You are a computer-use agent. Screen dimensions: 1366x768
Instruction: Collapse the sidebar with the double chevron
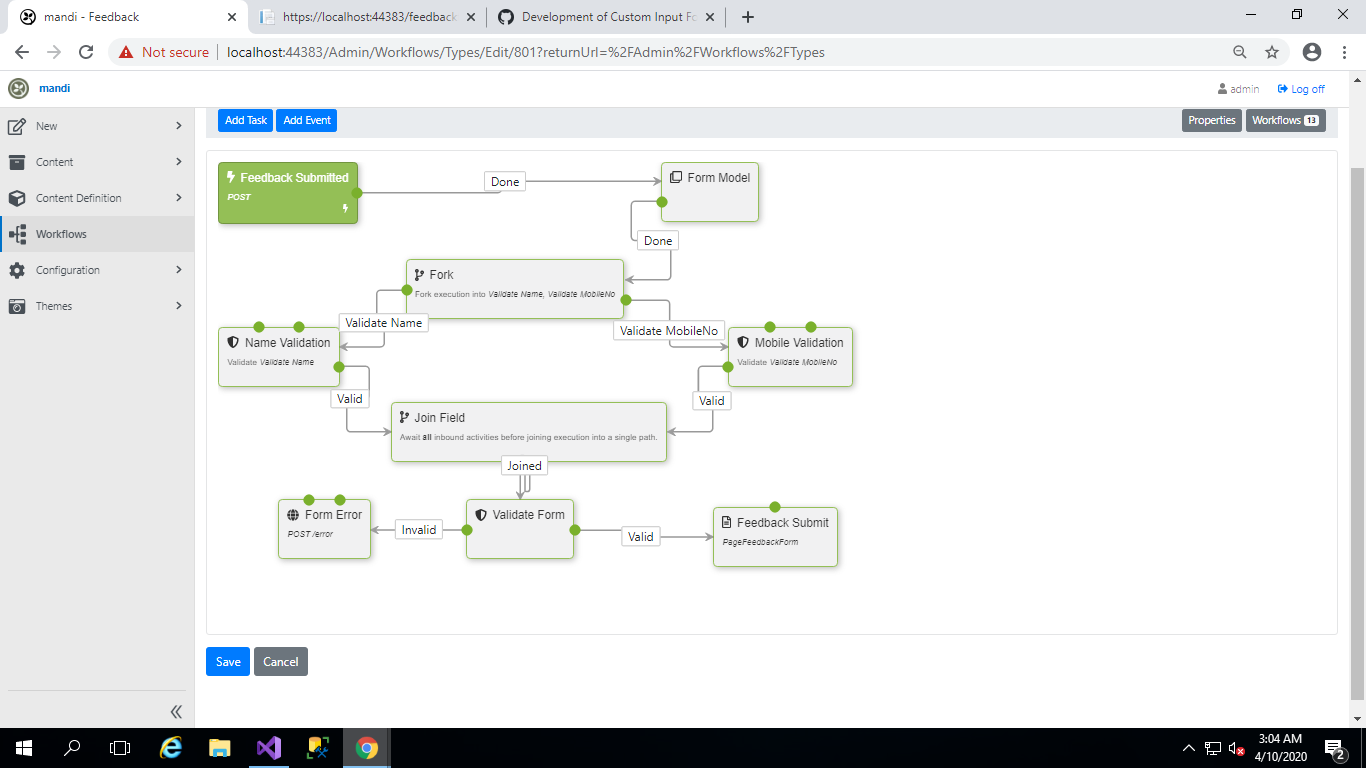click(x=176, y=712)
